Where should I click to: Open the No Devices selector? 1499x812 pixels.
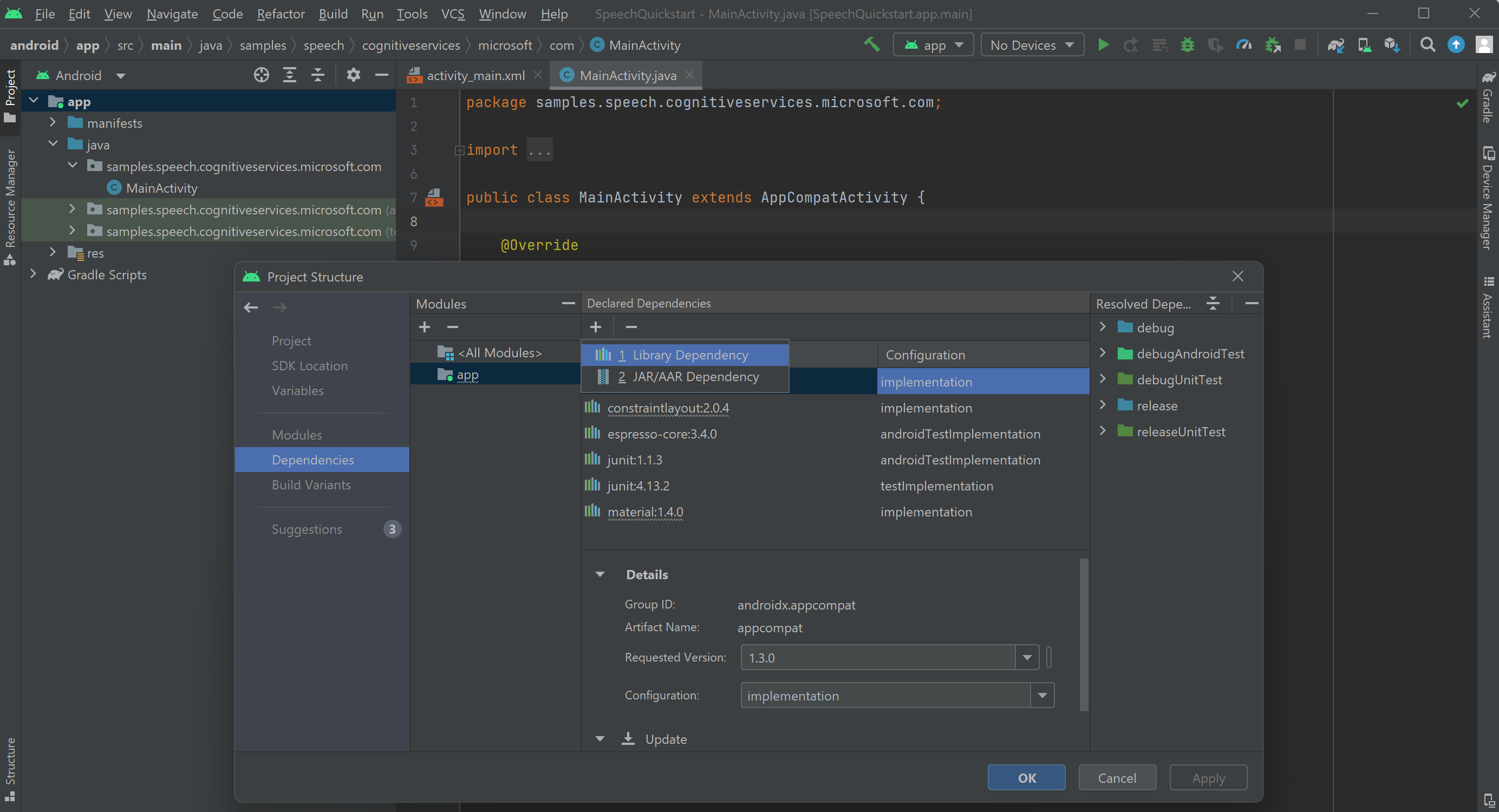1032,45
